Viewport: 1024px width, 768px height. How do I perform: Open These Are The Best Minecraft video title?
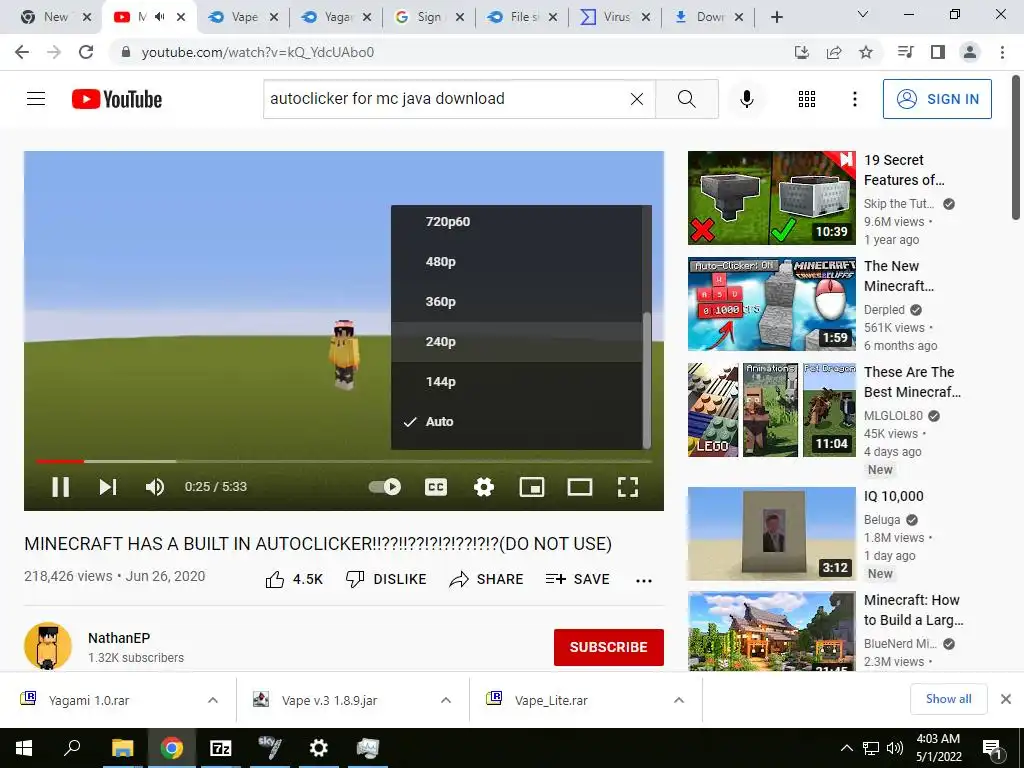pos(912,382)
